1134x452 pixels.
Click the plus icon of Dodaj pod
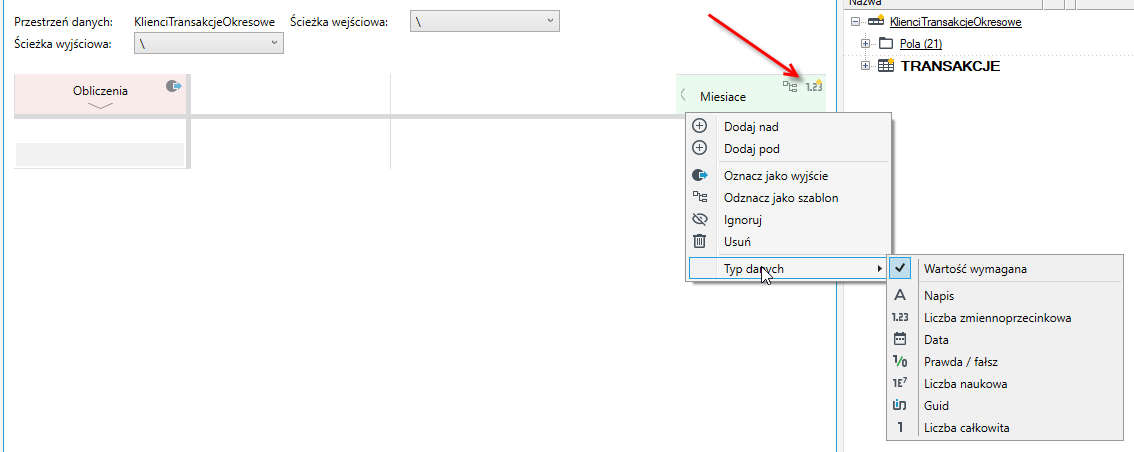699,148
